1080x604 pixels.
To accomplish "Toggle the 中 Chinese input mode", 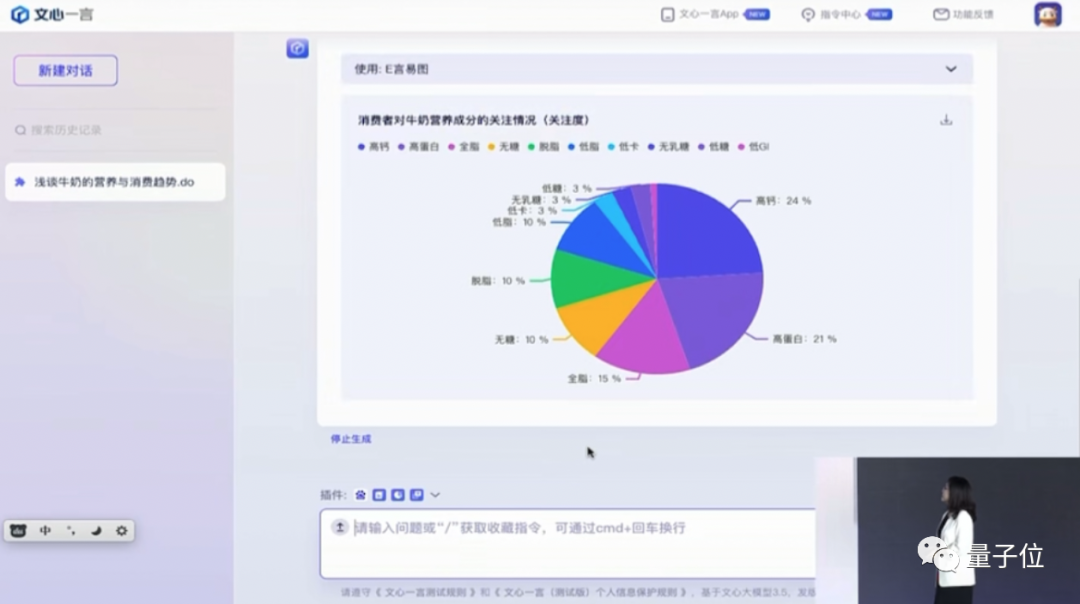I will [45, 530].
